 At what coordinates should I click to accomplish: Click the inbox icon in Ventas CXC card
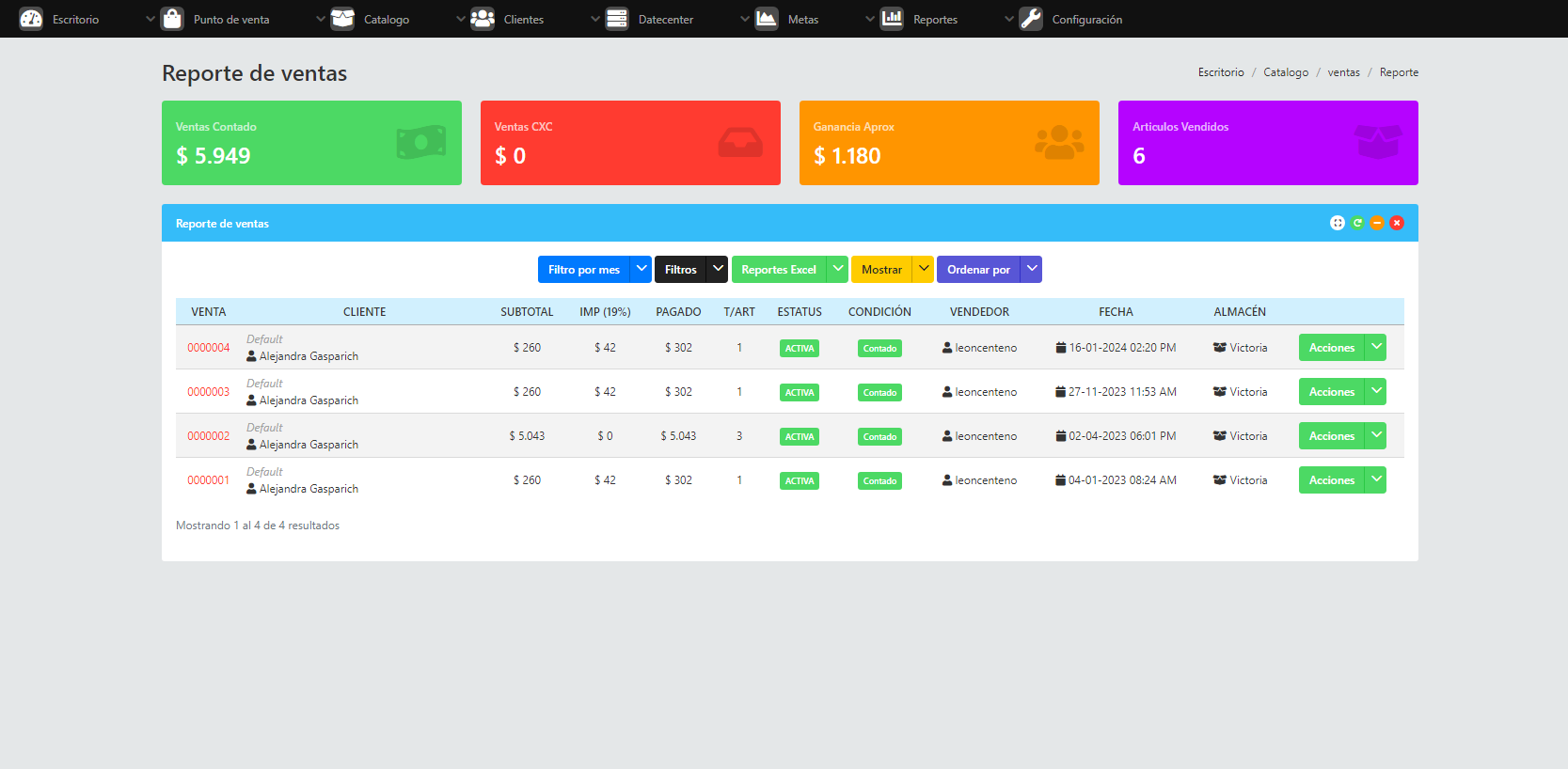click(x=740, y=143)
